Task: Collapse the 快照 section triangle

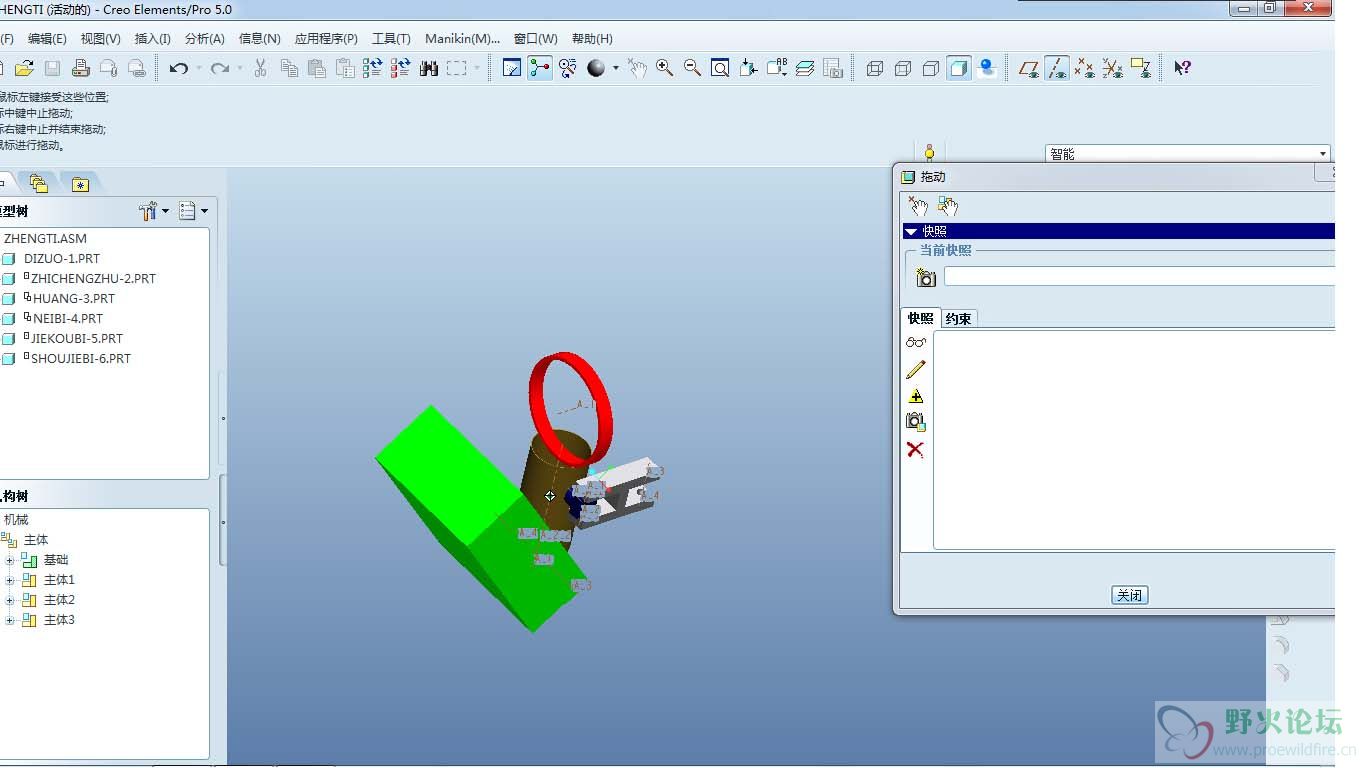Action: pyautogui.click(x=910, y=231)
